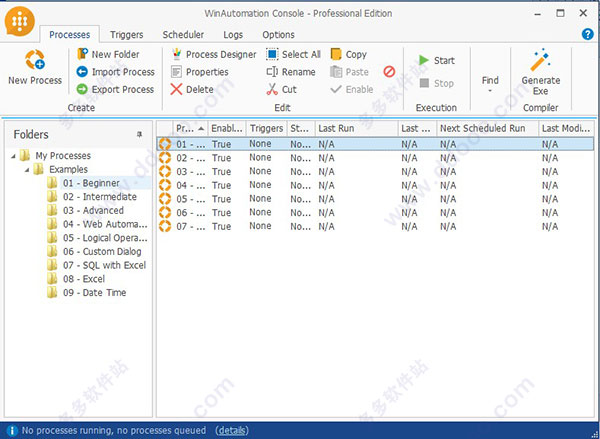
Task: Open the details link in status bar
Action: [x=232, y=431]
